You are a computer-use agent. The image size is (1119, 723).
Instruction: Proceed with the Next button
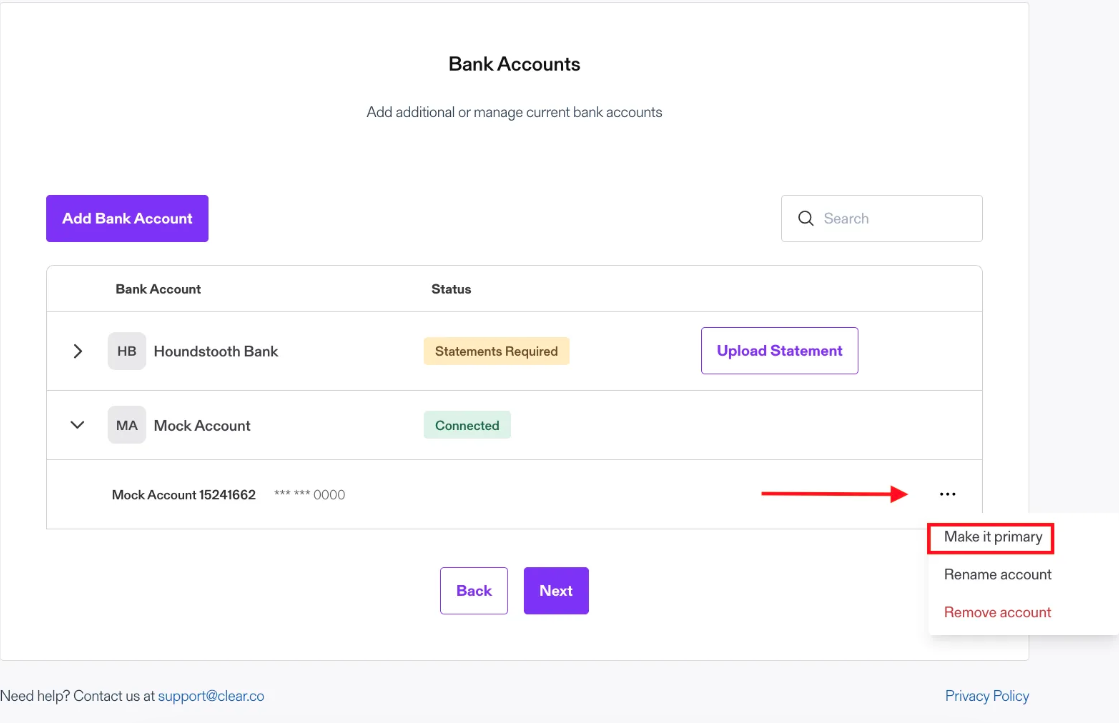pos(556,591)
